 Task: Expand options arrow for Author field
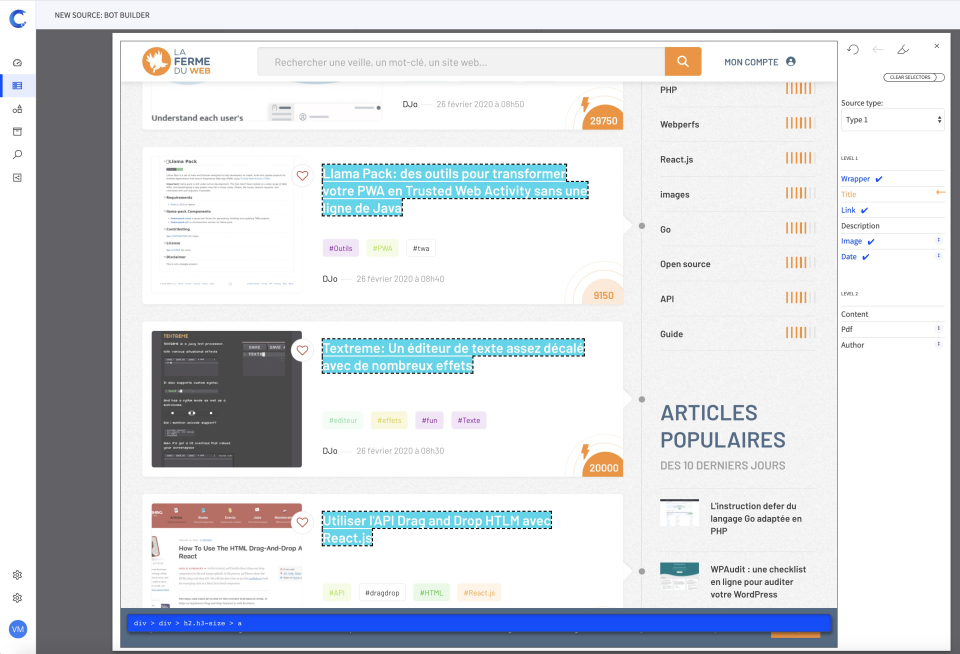tap(939, 344)
